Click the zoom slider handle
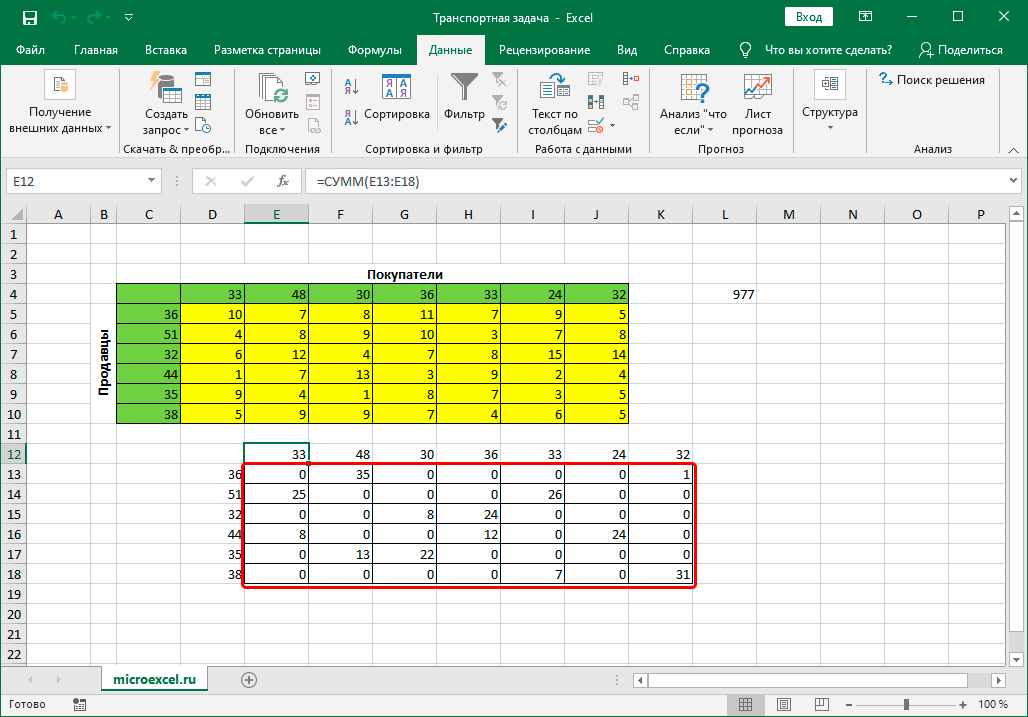Viewport: 1028px width, 717px height. (x=906, y=705)
